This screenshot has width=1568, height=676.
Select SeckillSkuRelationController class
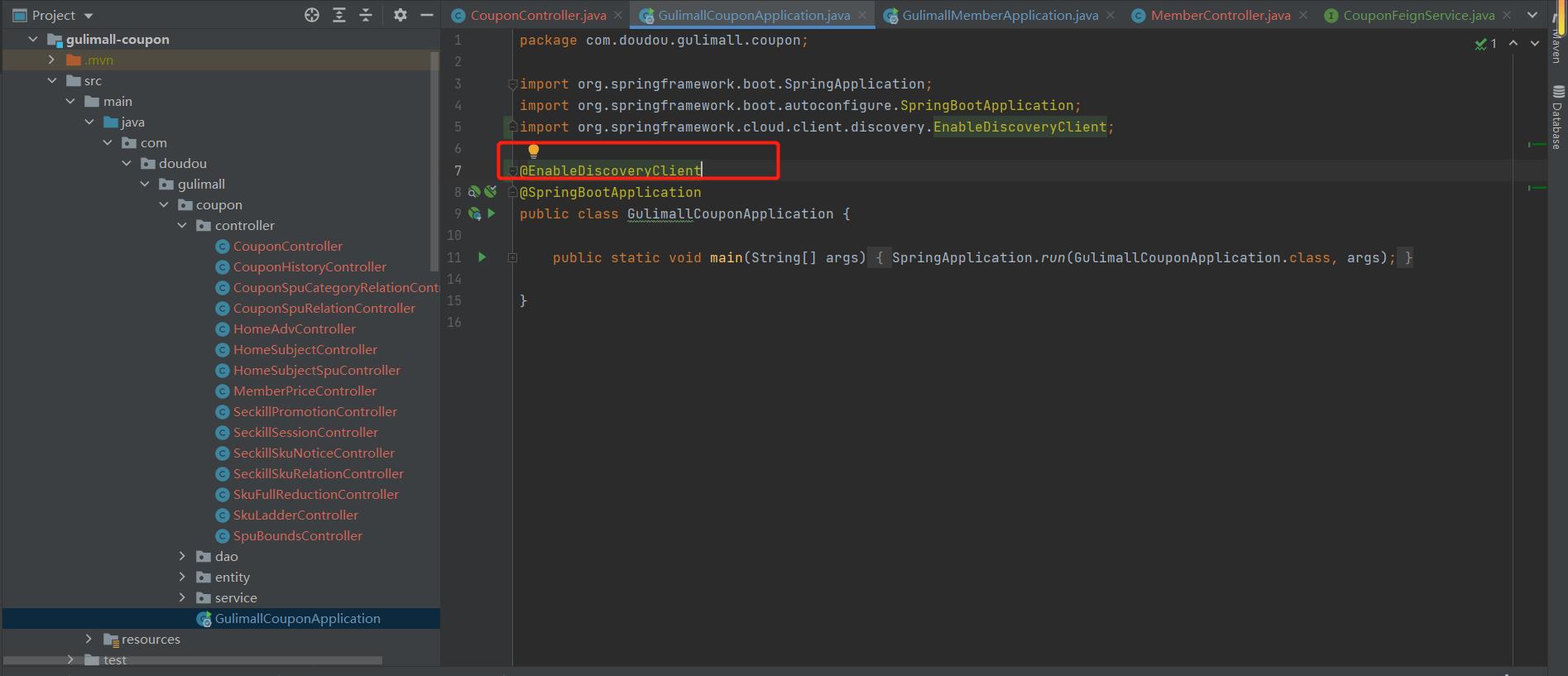[318, 473]
